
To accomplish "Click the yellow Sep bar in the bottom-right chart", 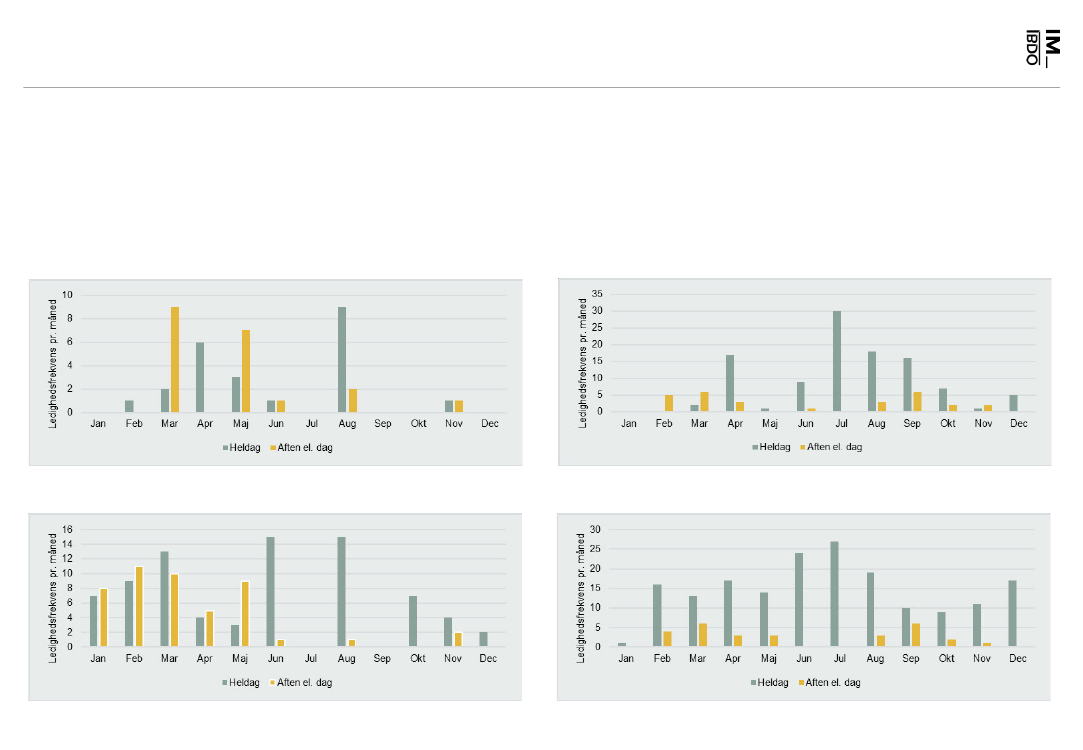I will (916, 635).
